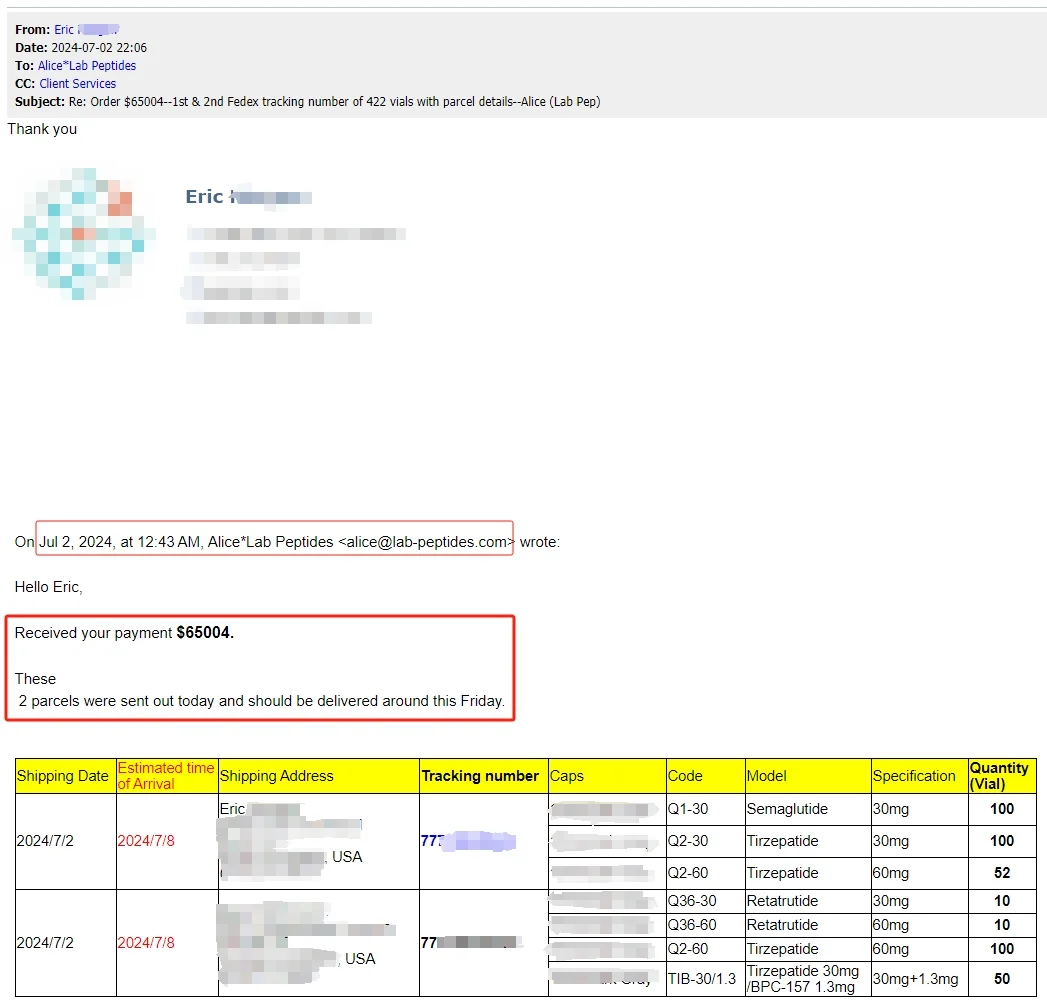Click the Estimated time of Arrival header

(166, 776)
